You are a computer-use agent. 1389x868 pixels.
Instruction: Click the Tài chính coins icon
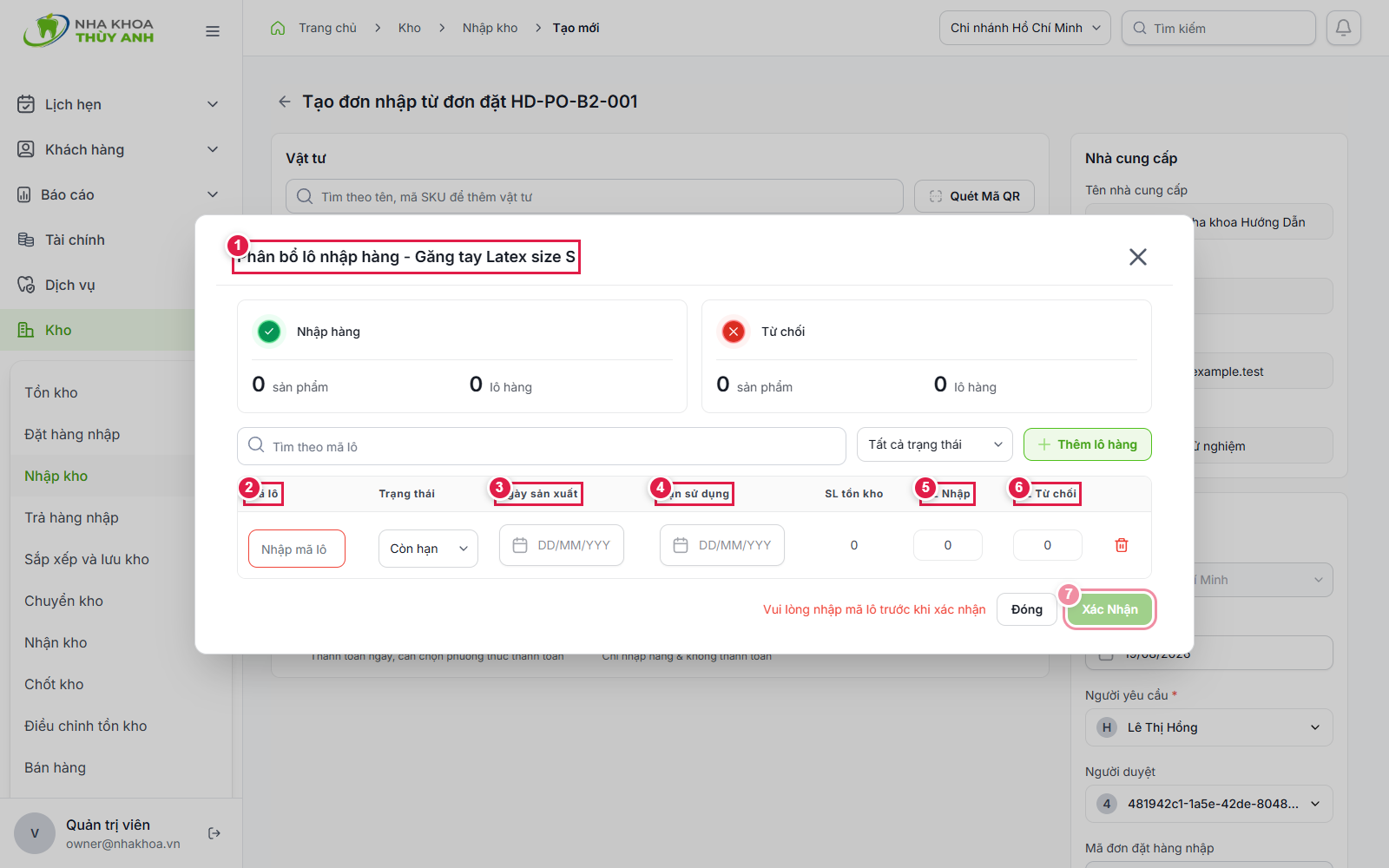(x=26, y=240)
